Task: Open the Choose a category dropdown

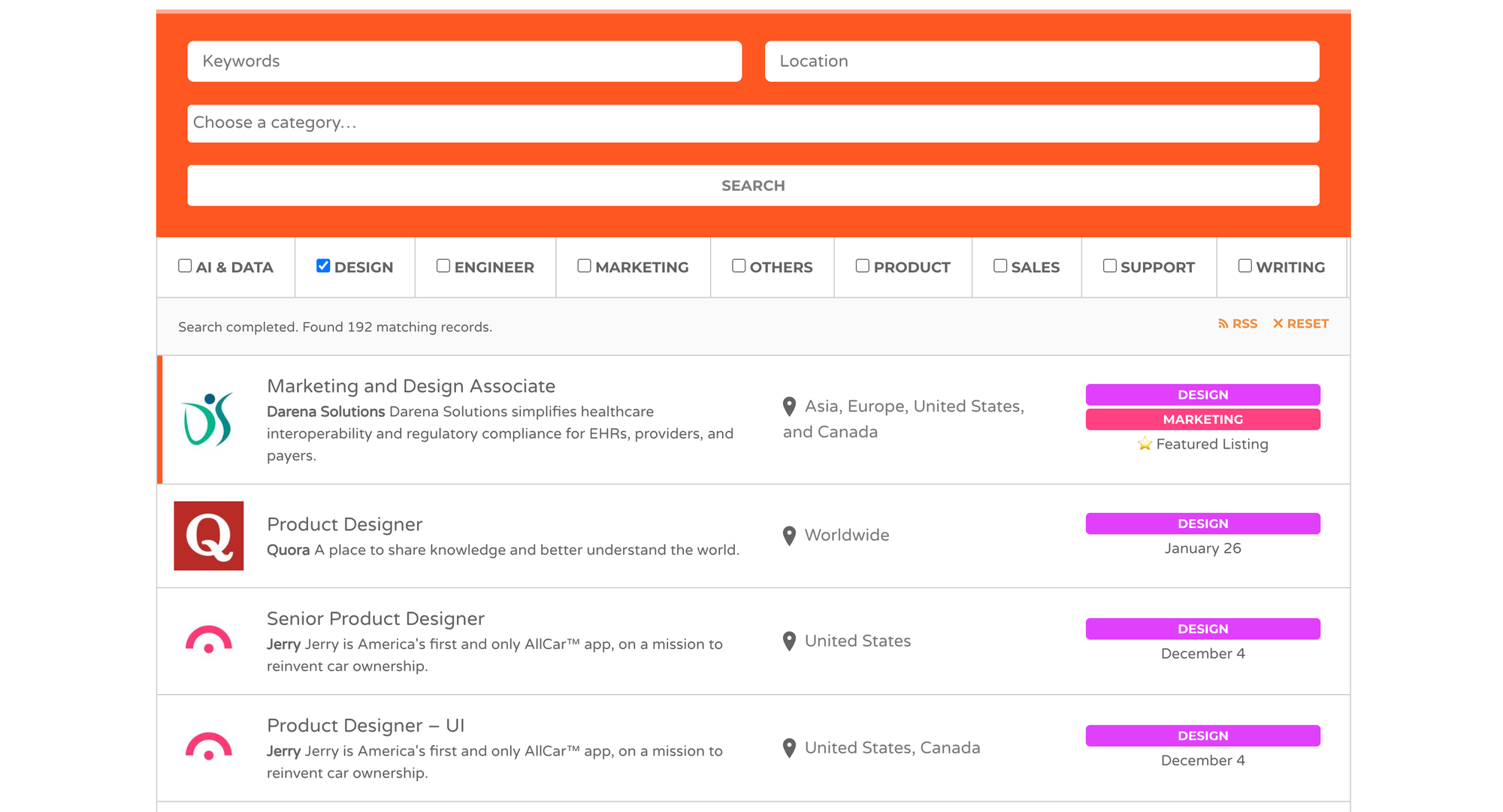Action: pos(753,123)
